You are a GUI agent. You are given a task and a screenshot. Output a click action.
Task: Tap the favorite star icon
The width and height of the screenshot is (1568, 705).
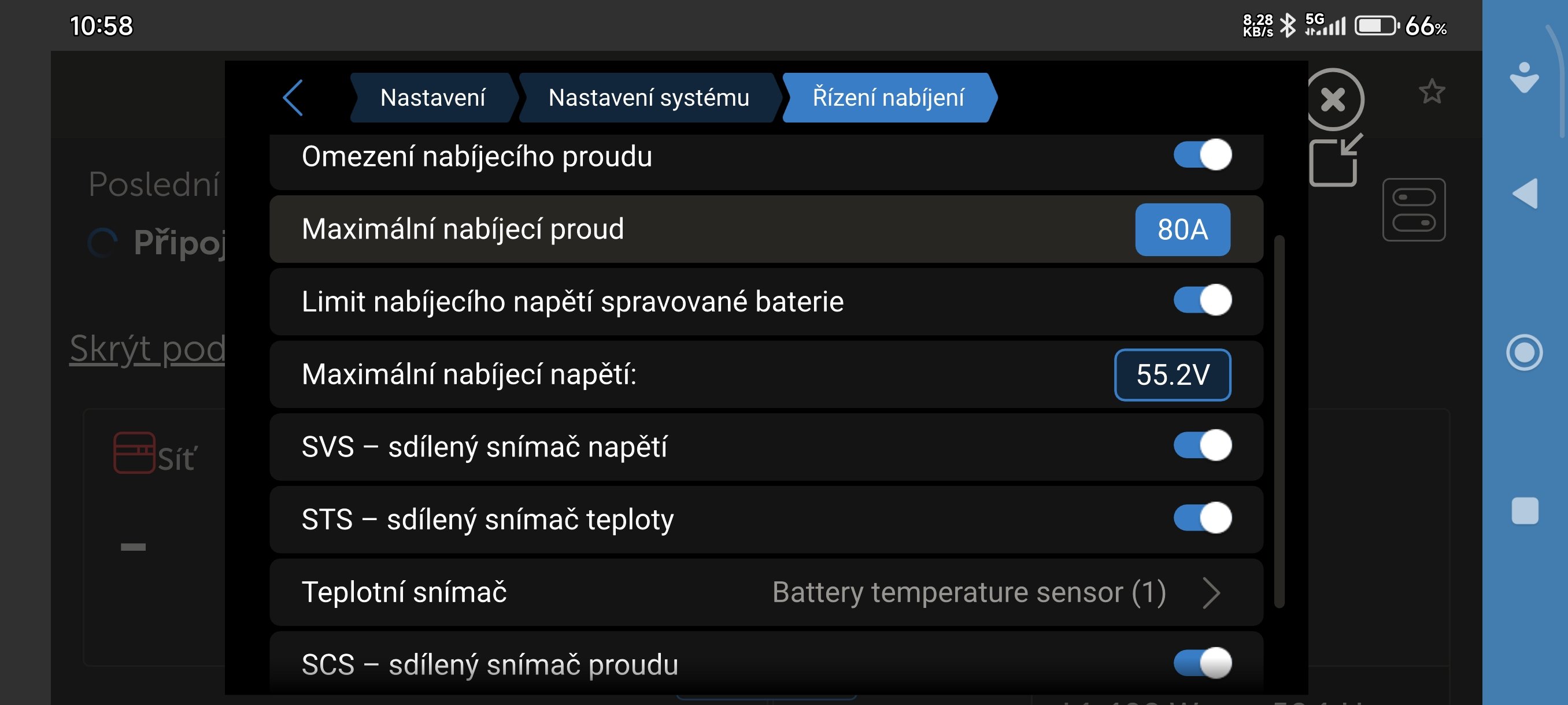(x=1431, y=92)
